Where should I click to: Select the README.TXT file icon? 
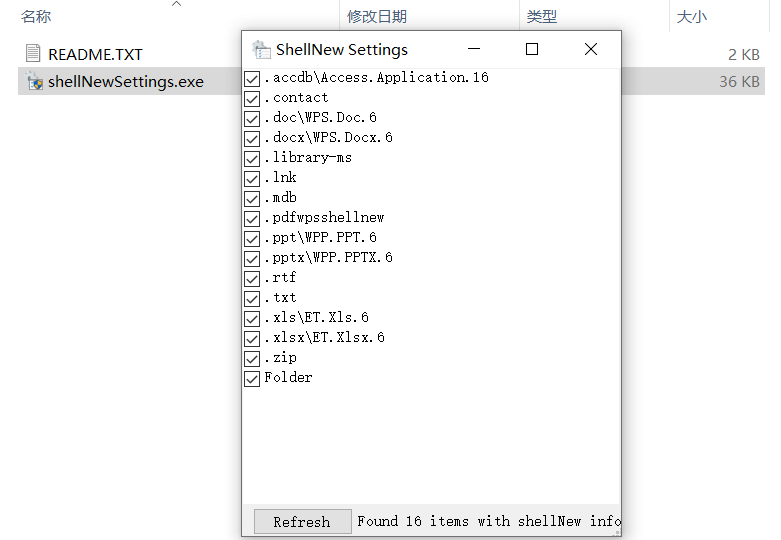pyautogui.click(x=33, y=53)
